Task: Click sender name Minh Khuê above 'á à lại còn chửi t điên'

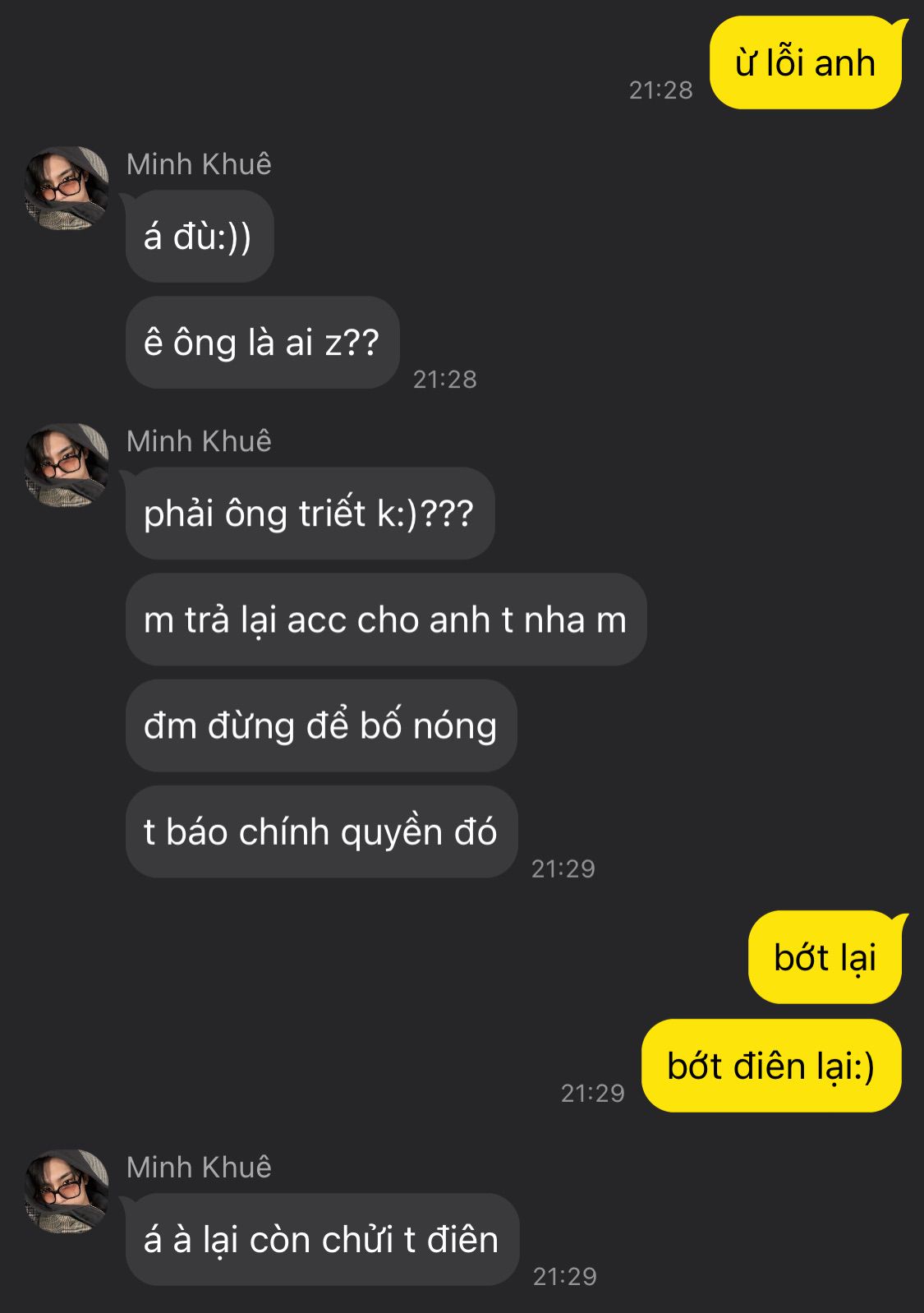Action: click(199, 1168)
